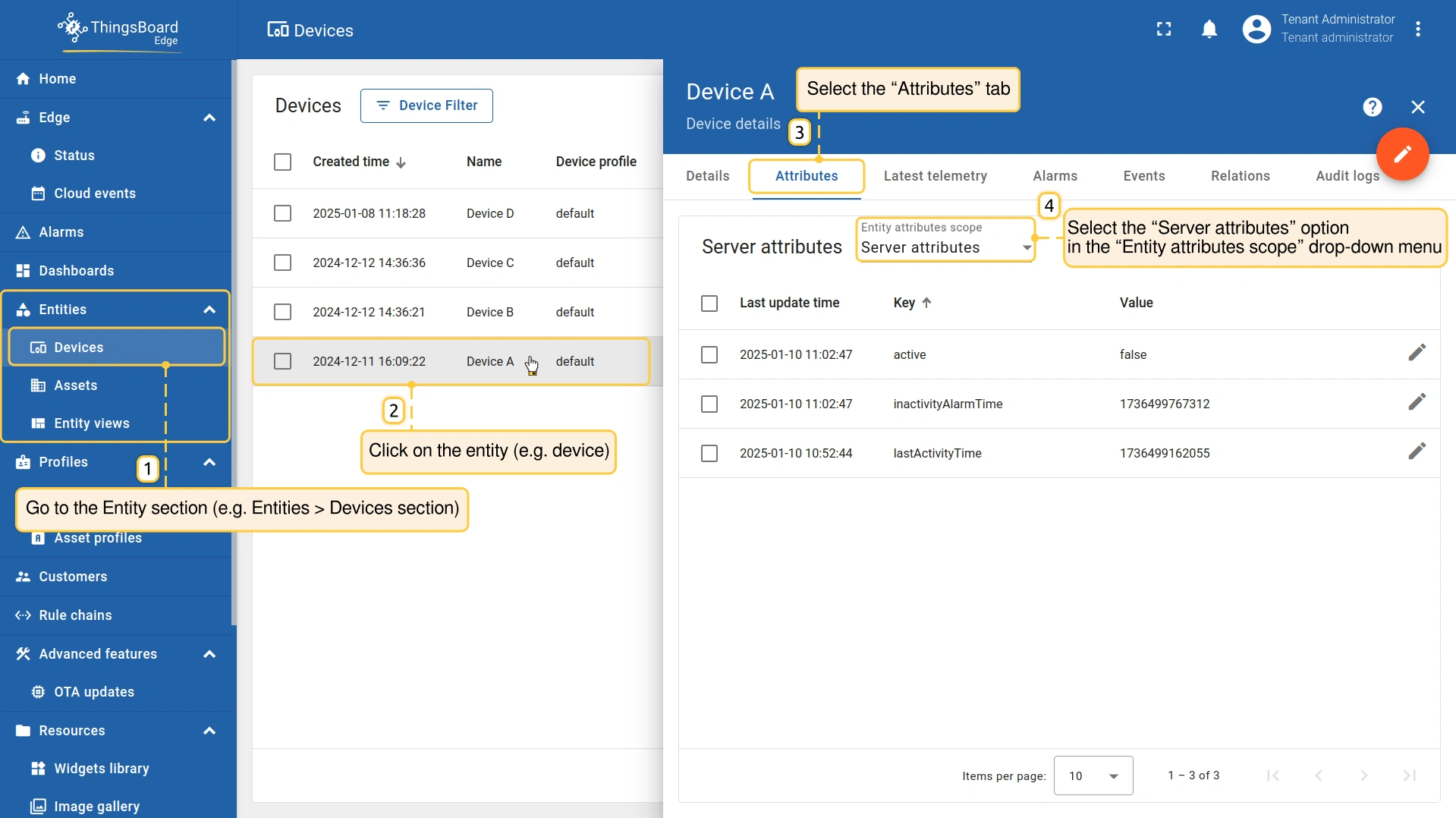Toggle fullscreen mode icon
This screenshot has width=1456, height=818.
coord(1163,30)
